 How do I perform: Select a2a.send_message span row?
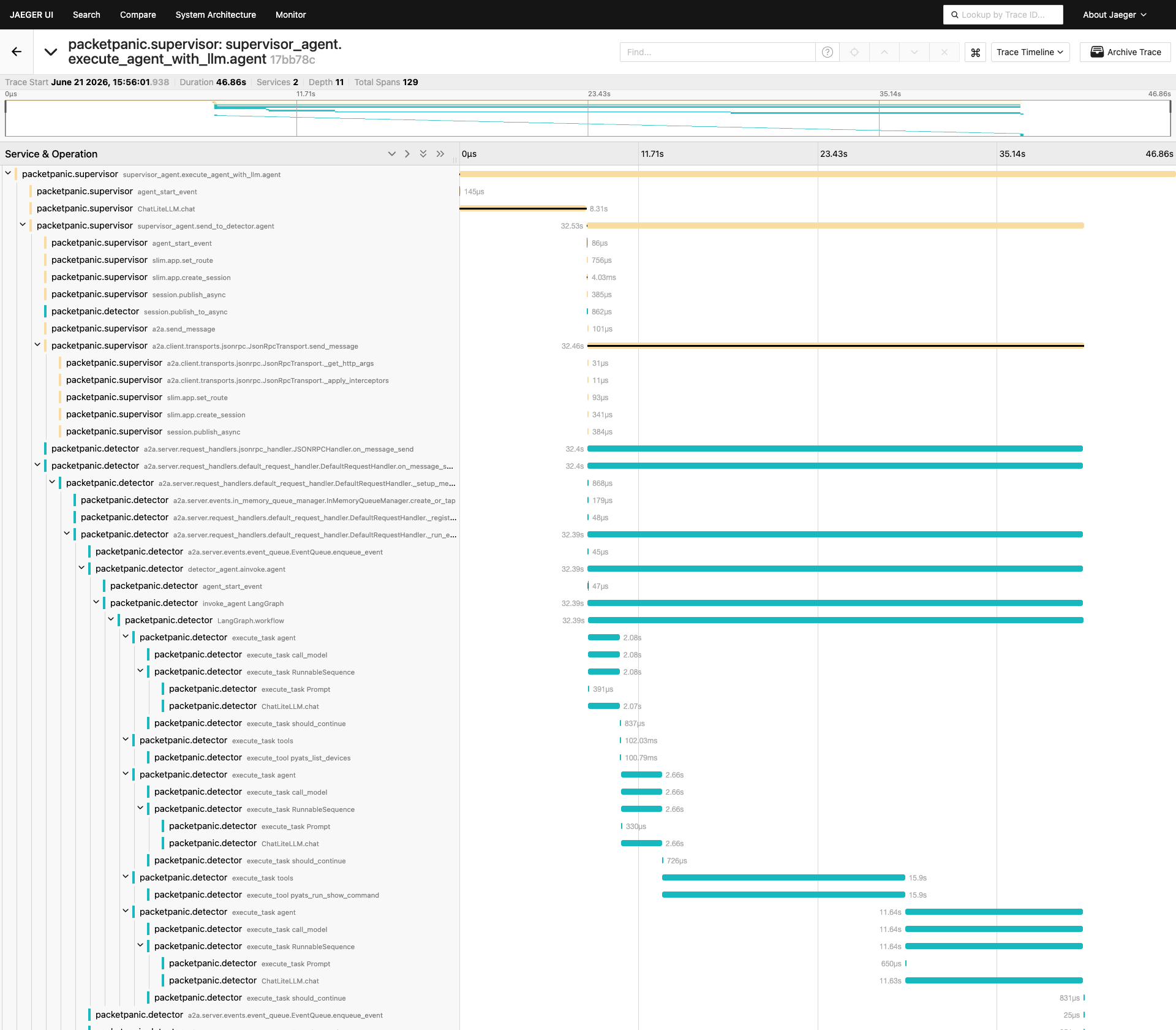tap(251, 328)
